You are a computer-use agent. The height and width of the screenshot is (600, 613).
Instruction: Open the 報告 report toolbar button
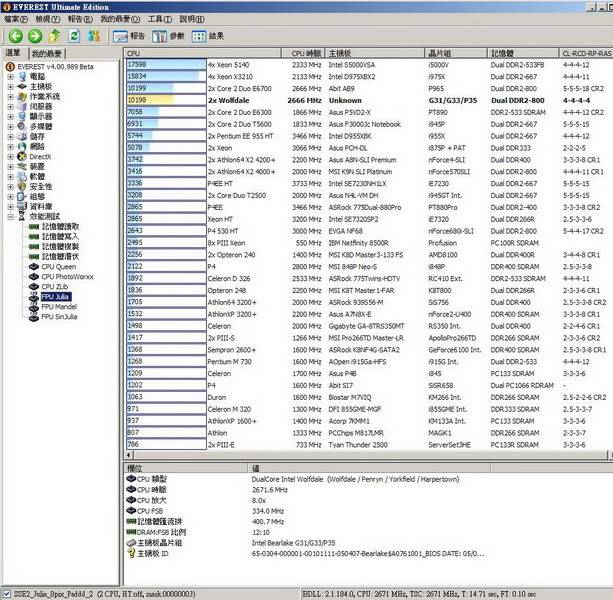tap(129, 36)
